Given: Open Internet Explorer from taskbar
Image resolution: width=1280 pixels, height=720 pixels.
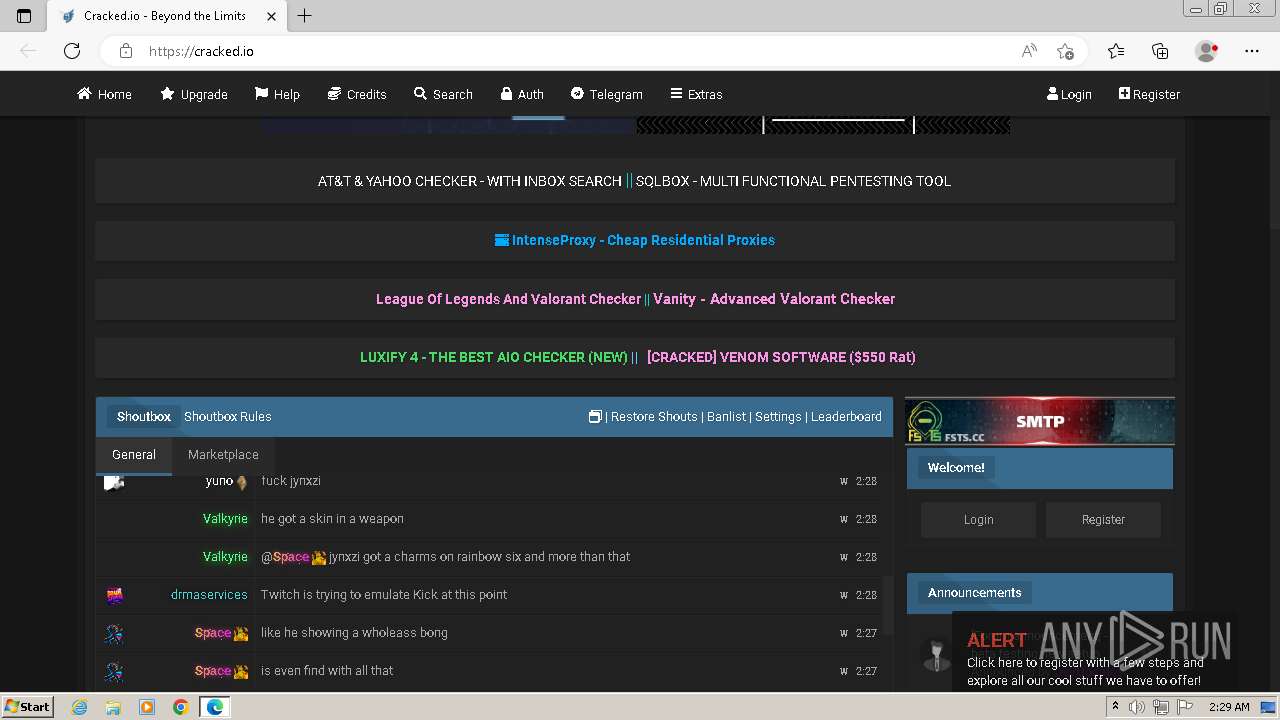Looking at the screenshot, I should pyautogui.click(x=80, y=707).
